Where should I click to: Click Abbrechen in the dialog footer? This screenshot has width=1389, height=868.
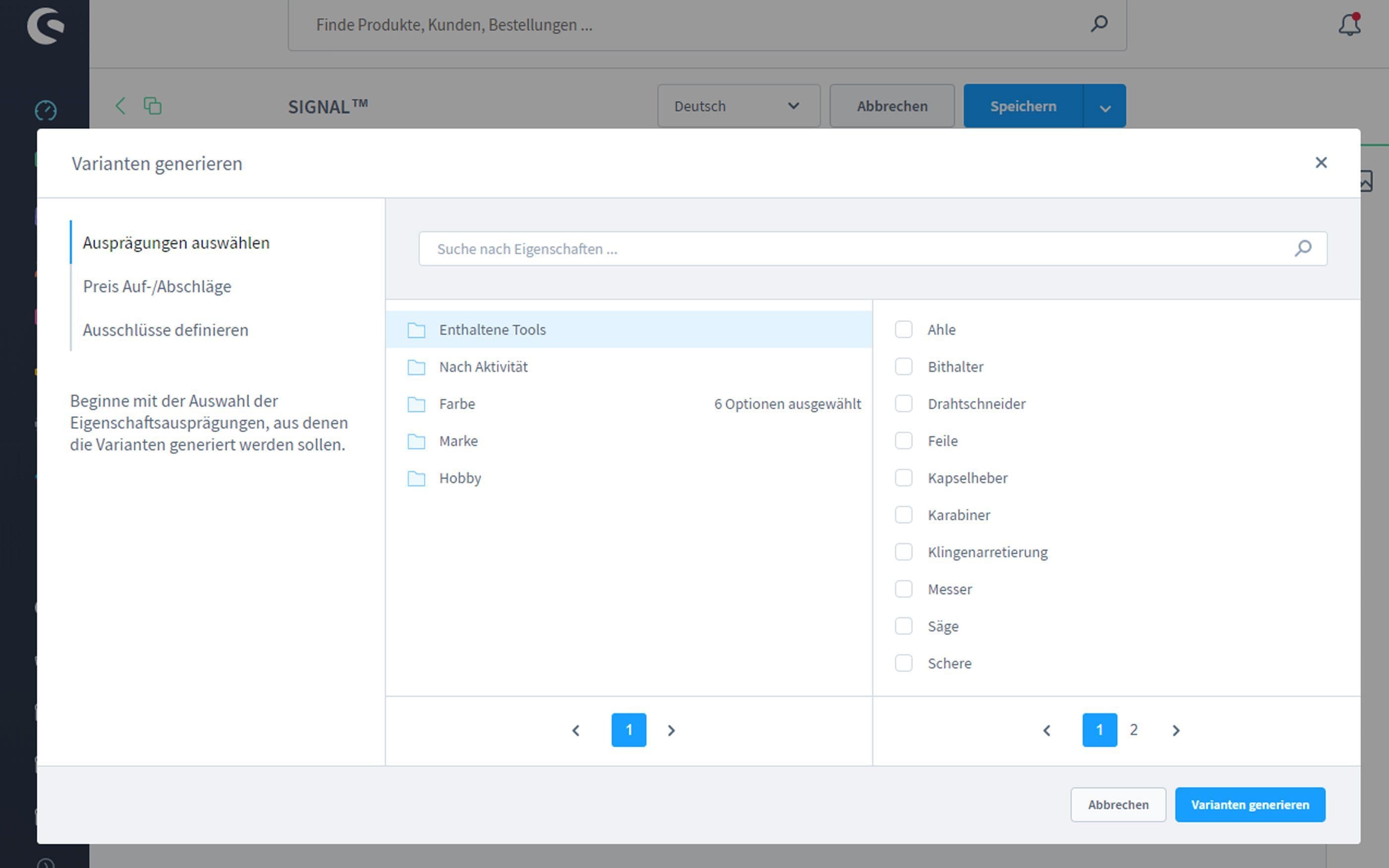click(1118, 805)
